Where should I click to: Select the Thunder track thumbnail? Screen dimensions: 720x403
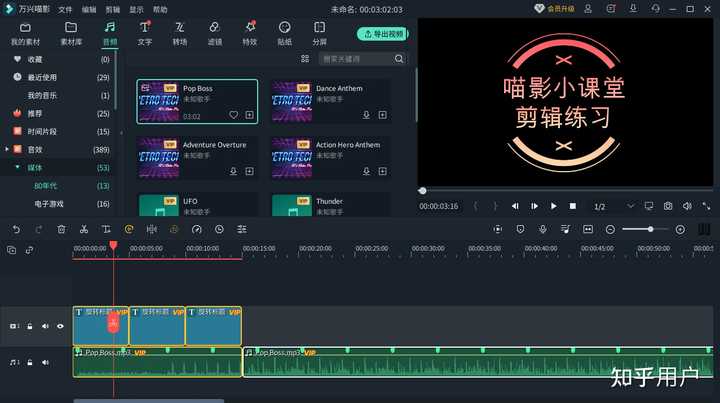[292, 205]
